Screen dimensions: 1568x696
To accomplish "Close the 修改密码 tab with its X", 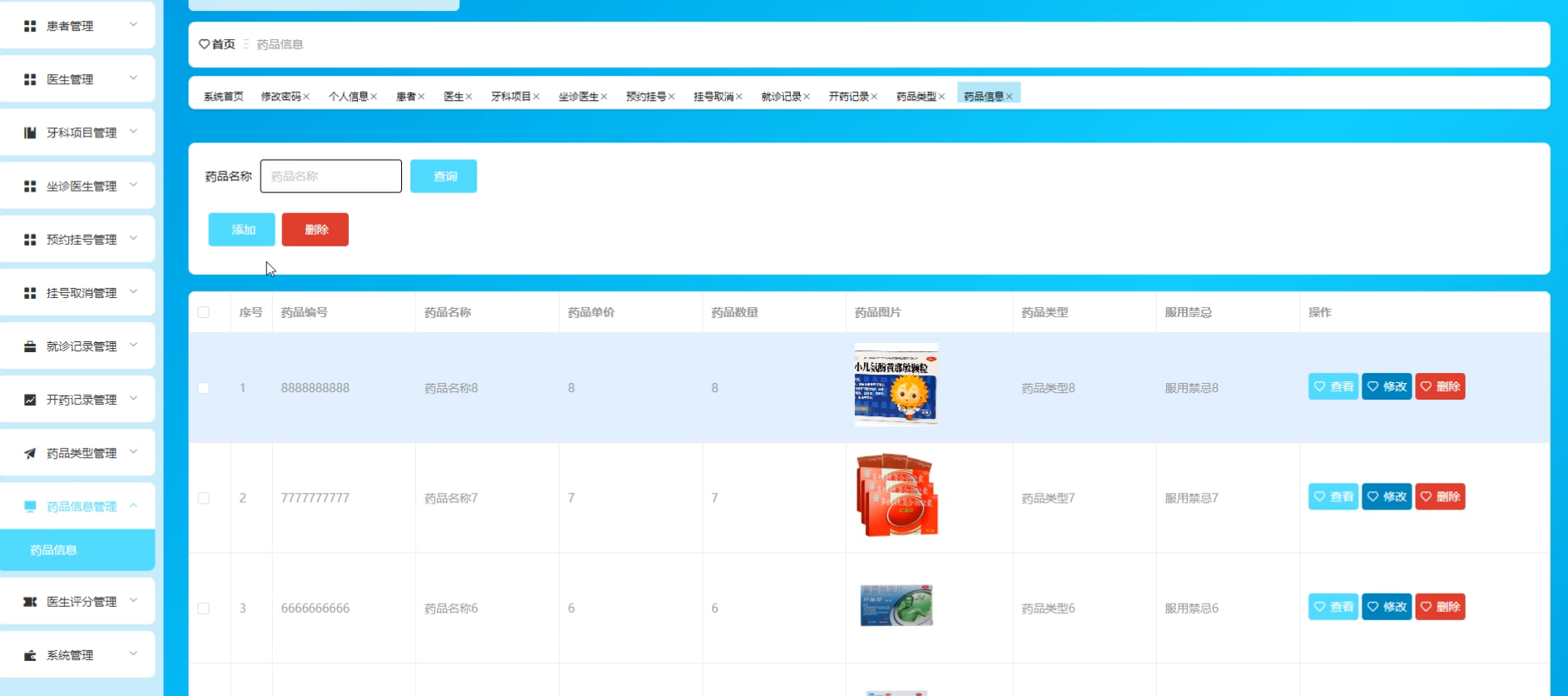I will (x=306, y=97).
